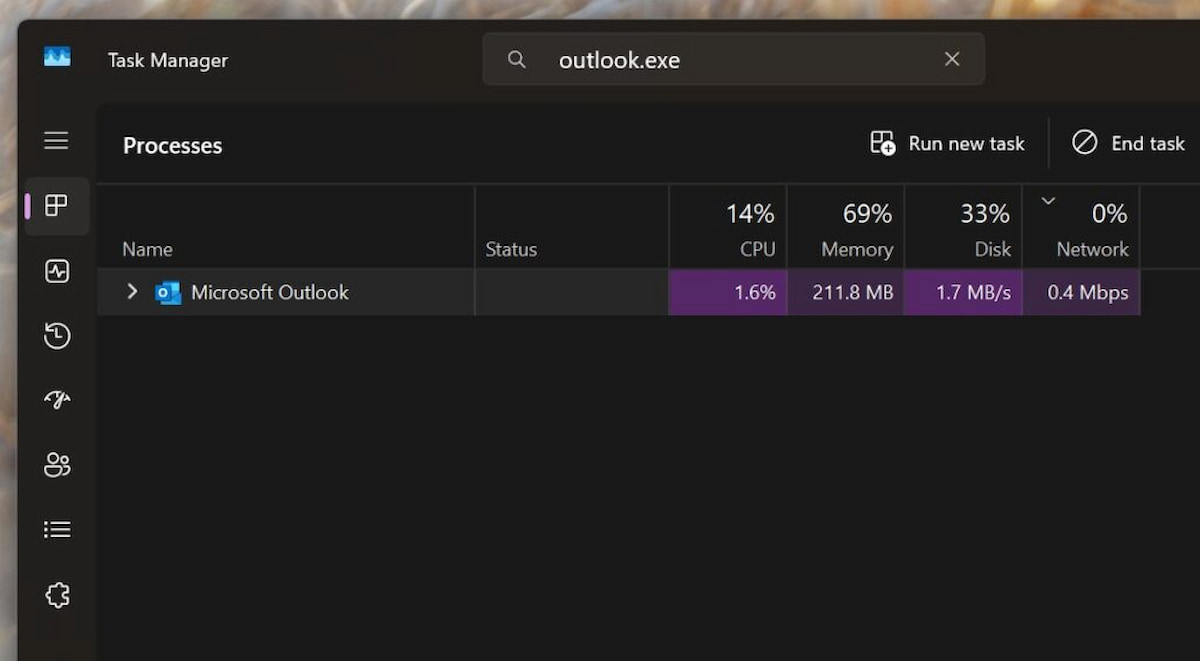Screen dimensions: 1200x661
Task: Open the Performance monitor view
Action: coord(57,271)
